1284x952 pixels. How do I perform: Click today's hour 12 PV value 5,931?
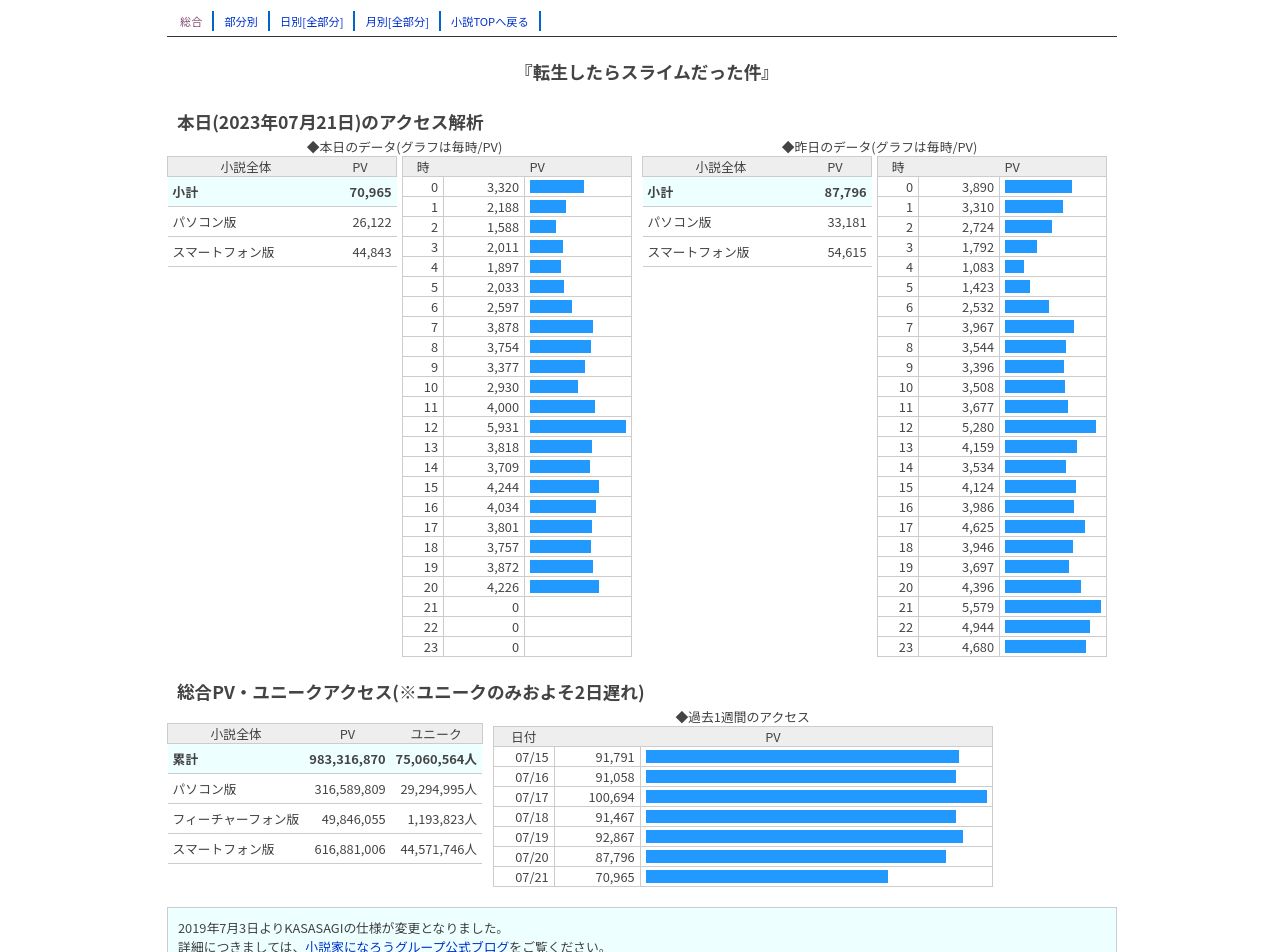[x=503, y=427]
